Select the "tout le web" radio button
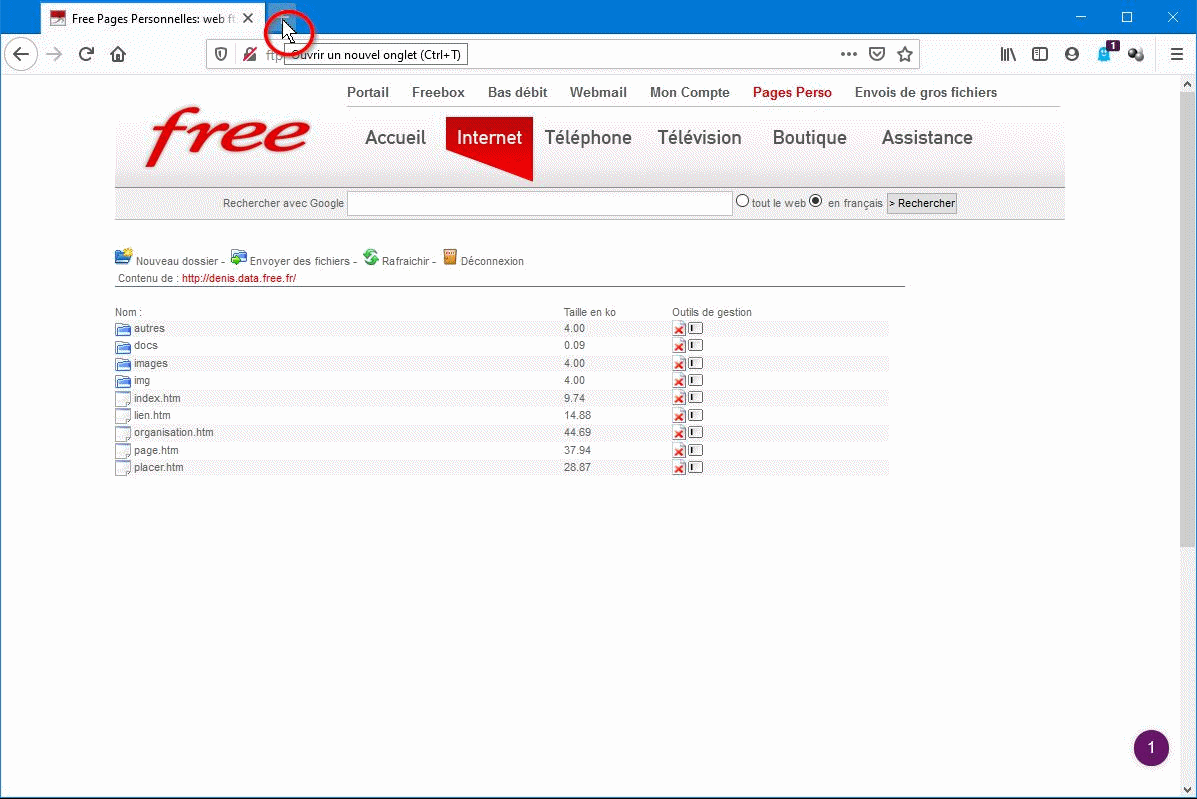Screen dimensions: 1197x799 pos(742,201)
